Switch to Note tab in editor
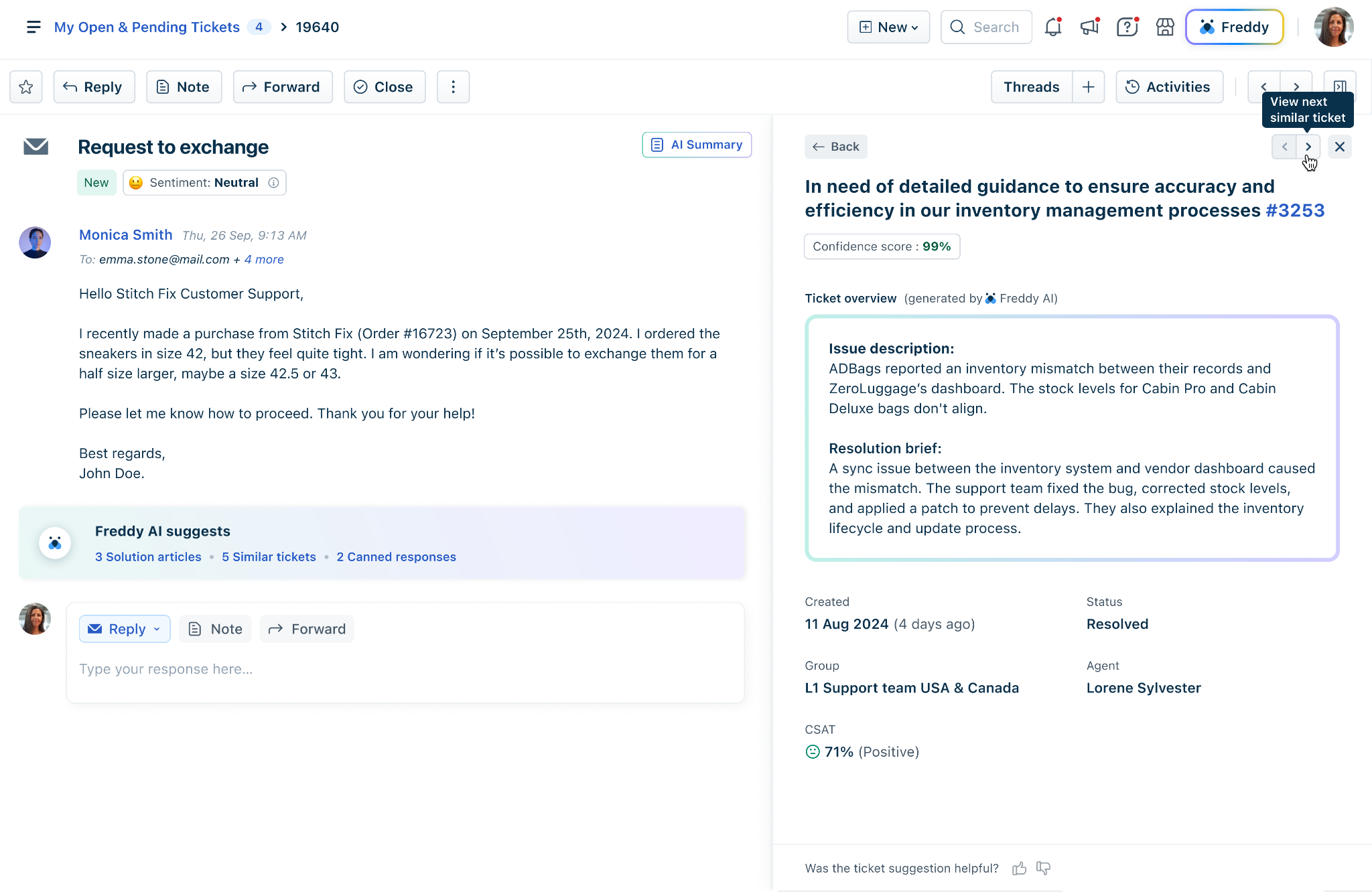 tap(215, 629)
